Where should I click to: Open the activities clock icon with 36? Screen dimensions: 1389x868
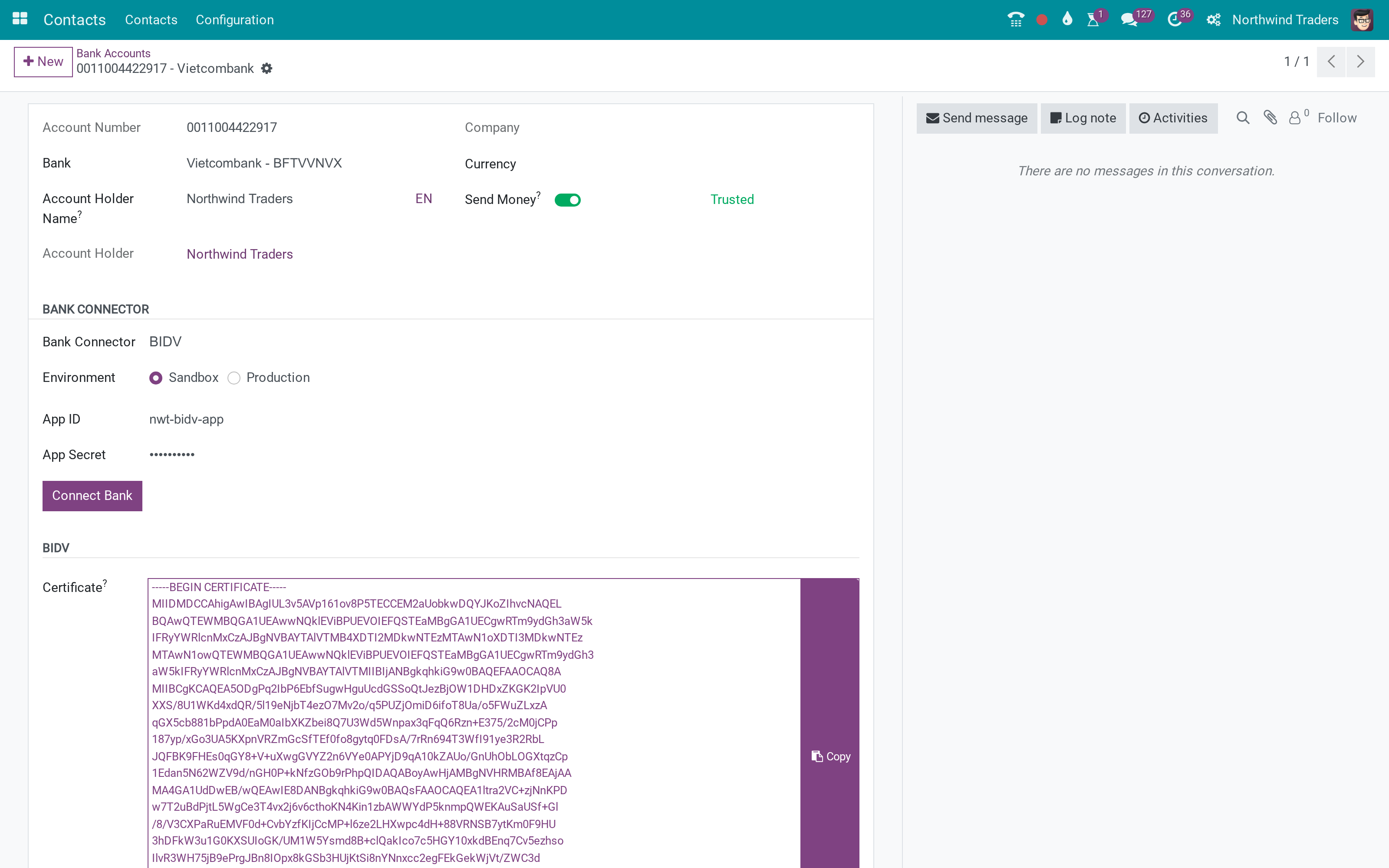click(x=1174, y=20)
